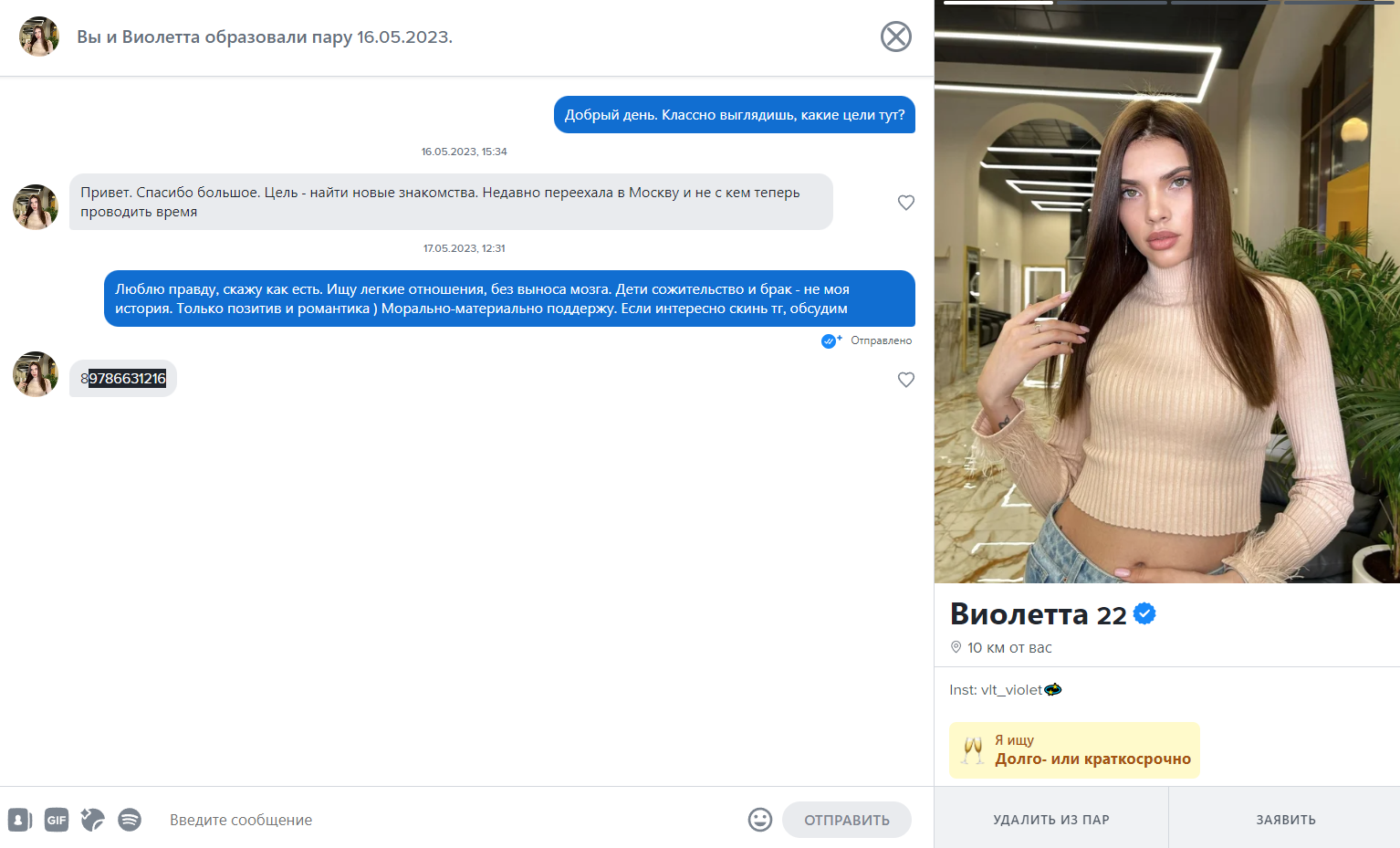Click the ОТПРАВИТЬ send button
The image size is (1400, 848).
coord(847,820)
